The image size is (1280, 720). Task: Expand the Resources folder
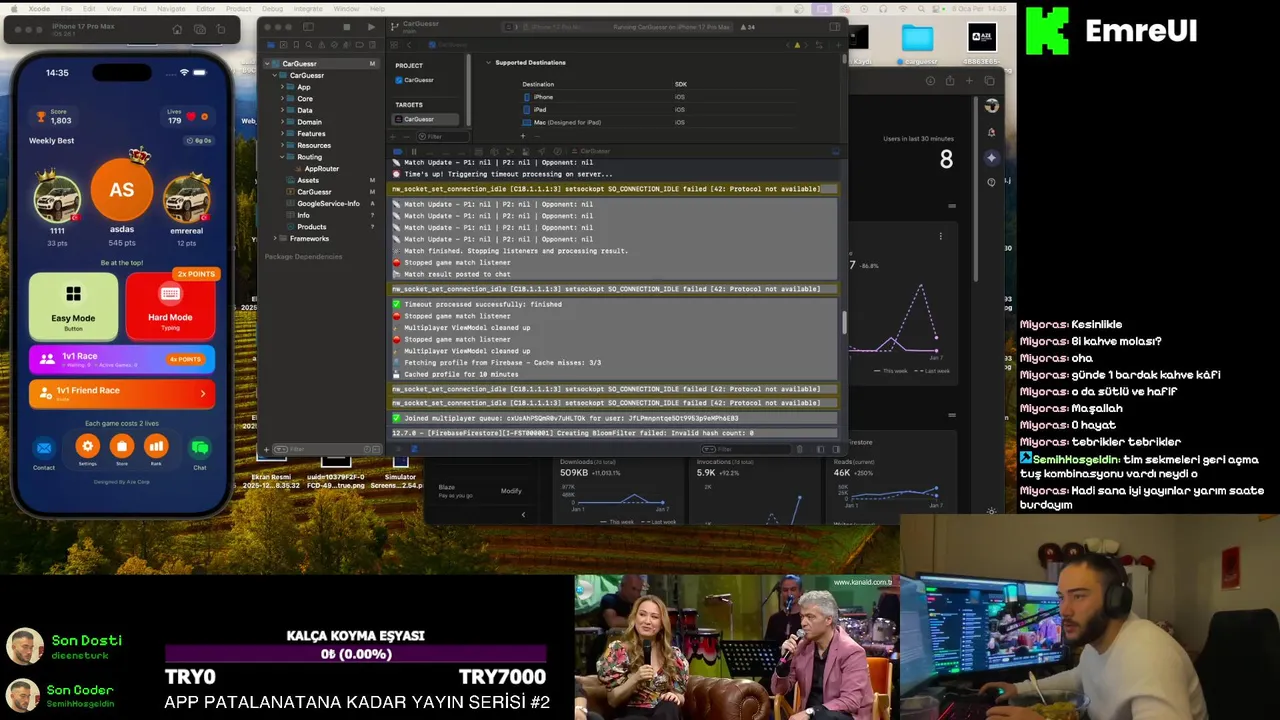[282, 145]
